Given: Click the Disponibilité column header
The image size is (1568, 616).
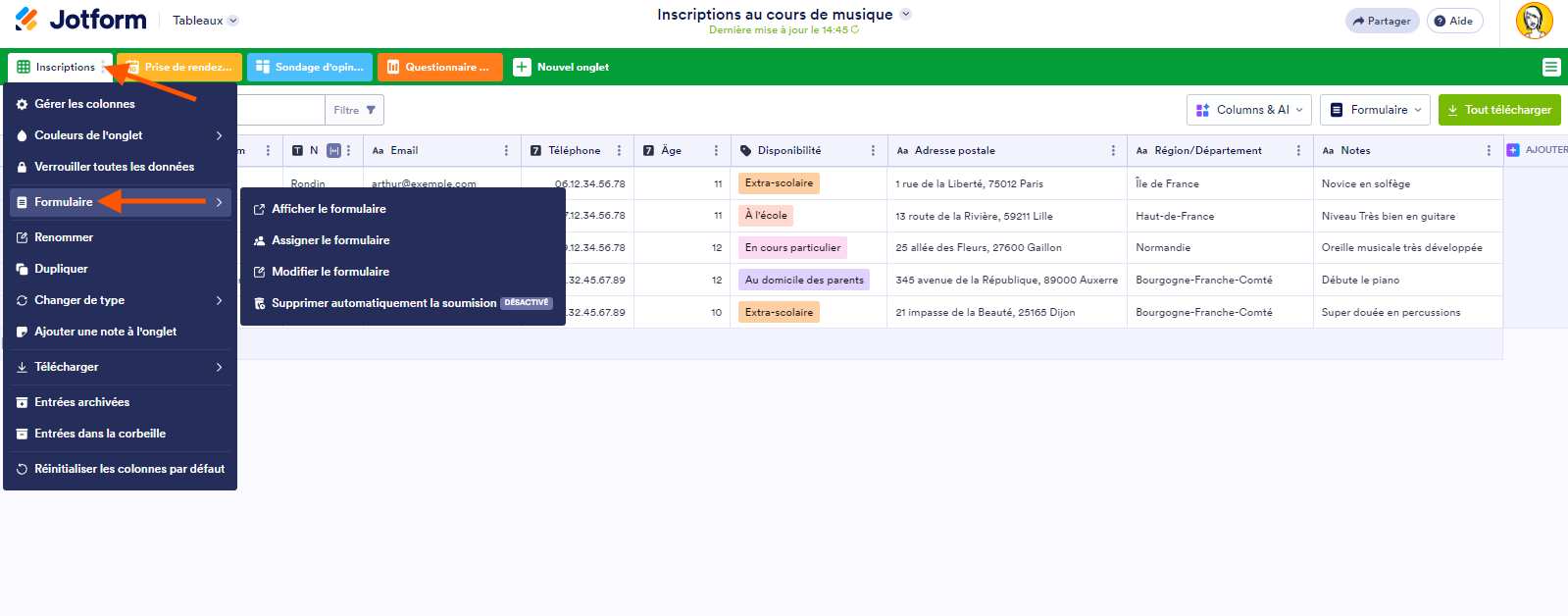Looking at the screenshot, I should click(809, 150).
